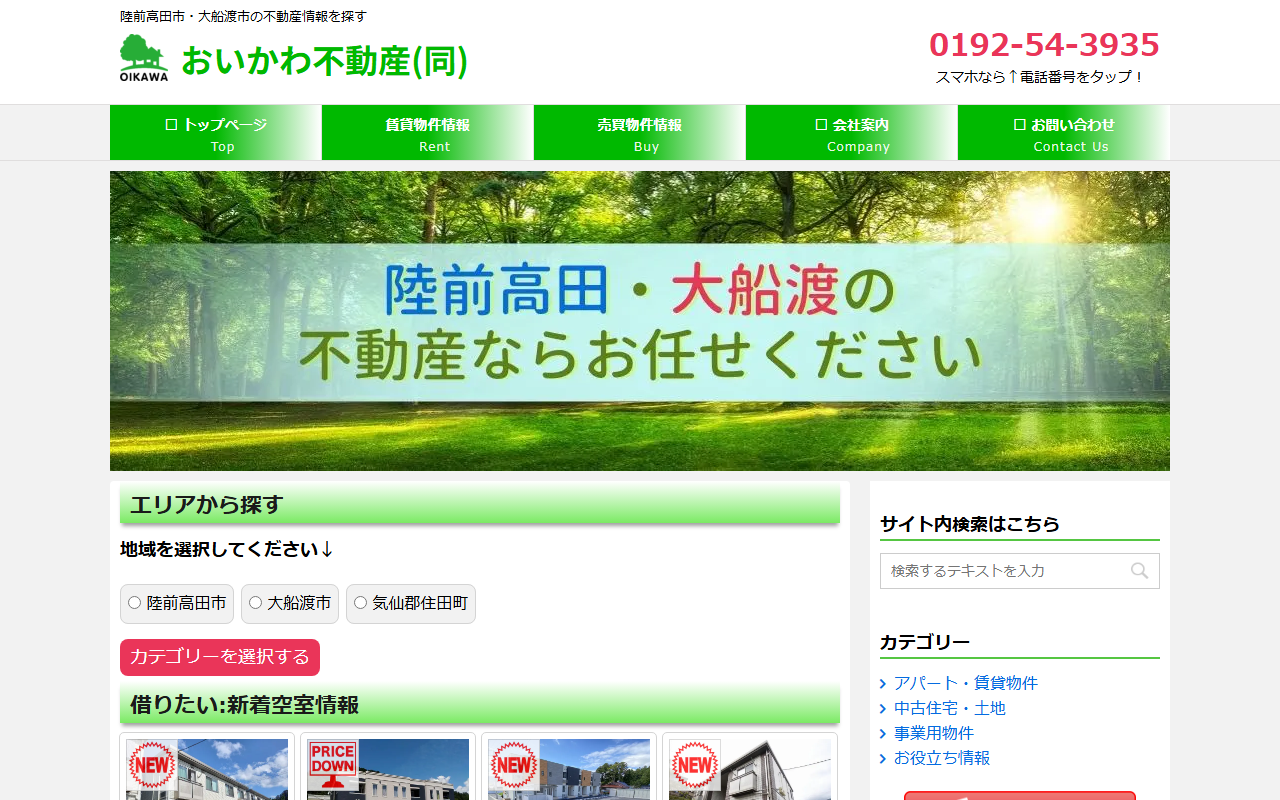1280x800 pixels.
Task: Click おいかわ不動産(同) site title
Action: (325, 61)
